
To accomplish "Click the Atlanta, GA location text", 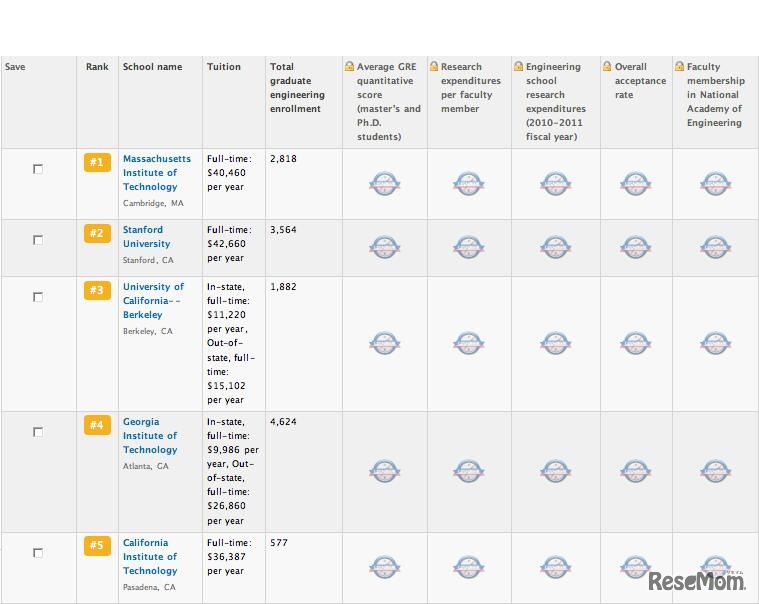I will click(145, 466).
